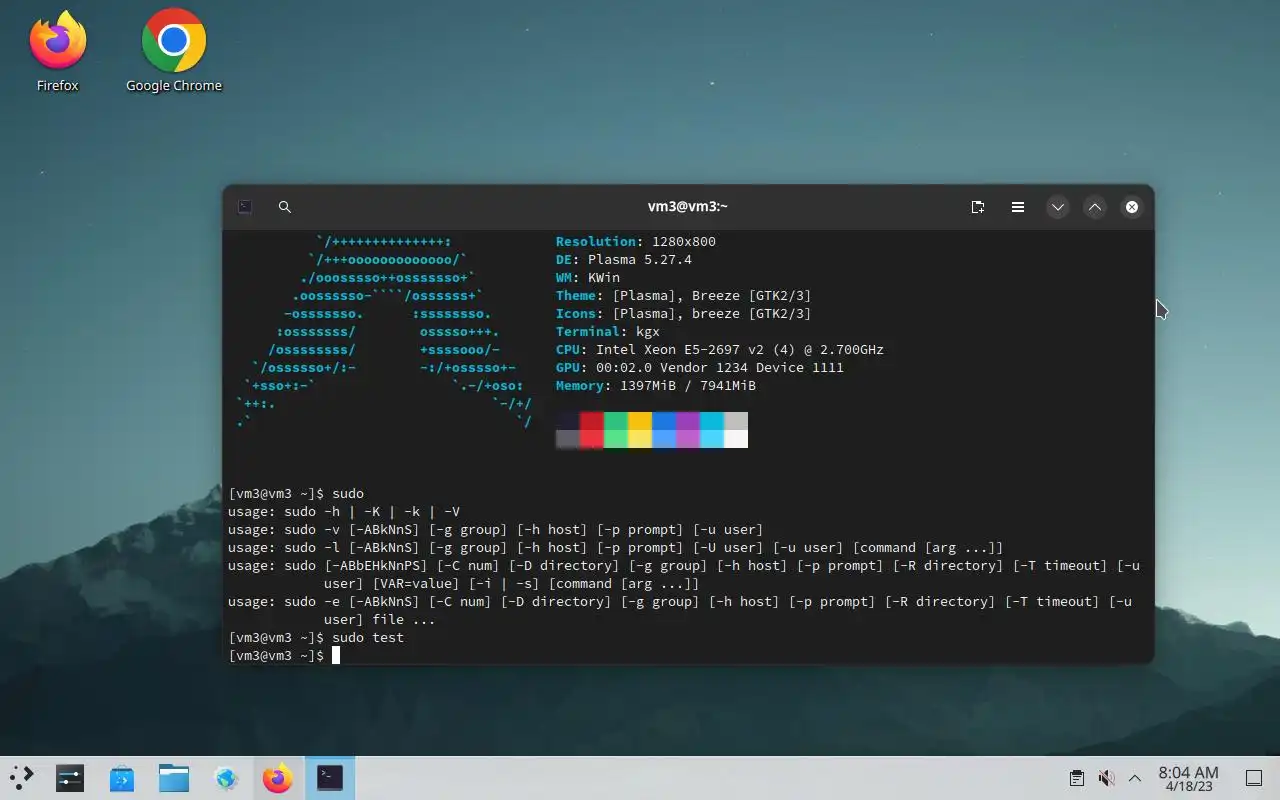
Task: Click 'Memory: 1397MiB / 7941MiB' line
Action: 656,386
